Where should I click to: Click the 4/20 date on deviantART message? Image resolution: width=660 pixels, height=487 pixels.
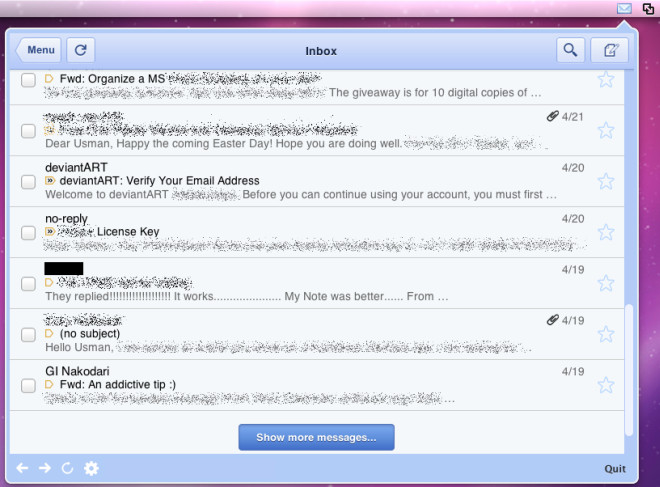(x=573, y=168)
